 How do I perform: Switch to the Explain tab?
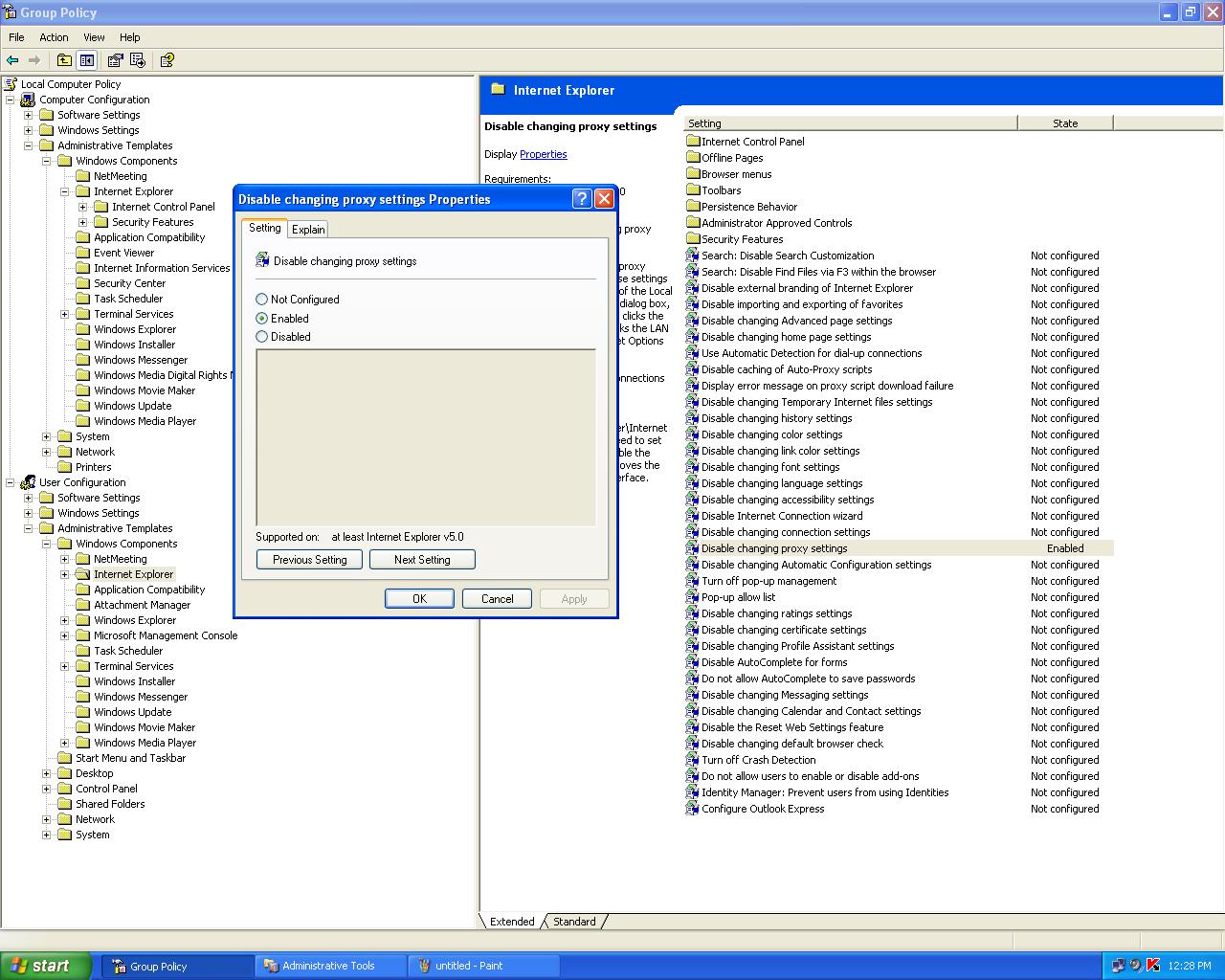tap(308, 229)
